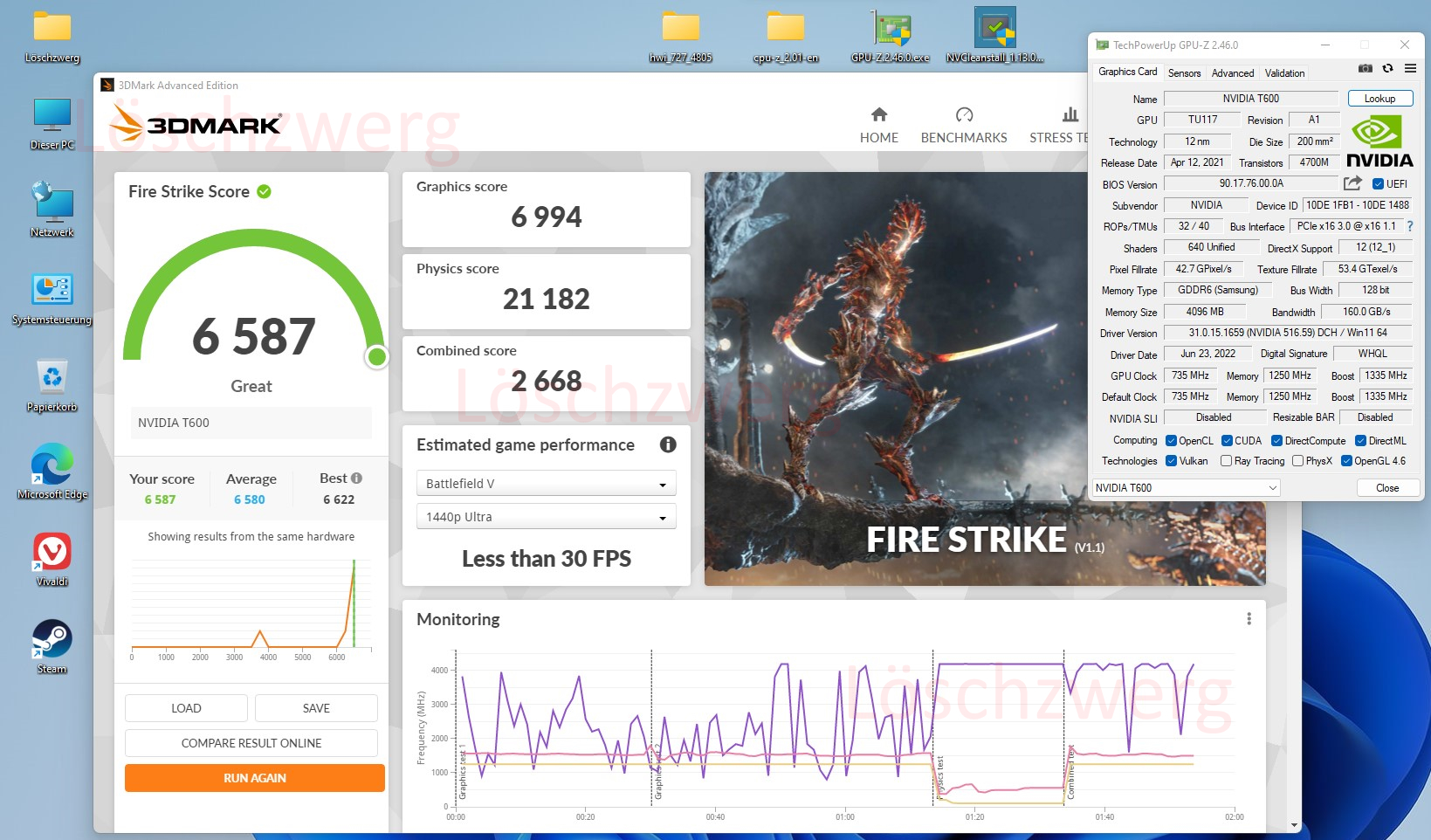Click the GPU Name field showing NVIDIA T600
The height and width of the screenshot is (840, 1431).
click(1250, 99)
